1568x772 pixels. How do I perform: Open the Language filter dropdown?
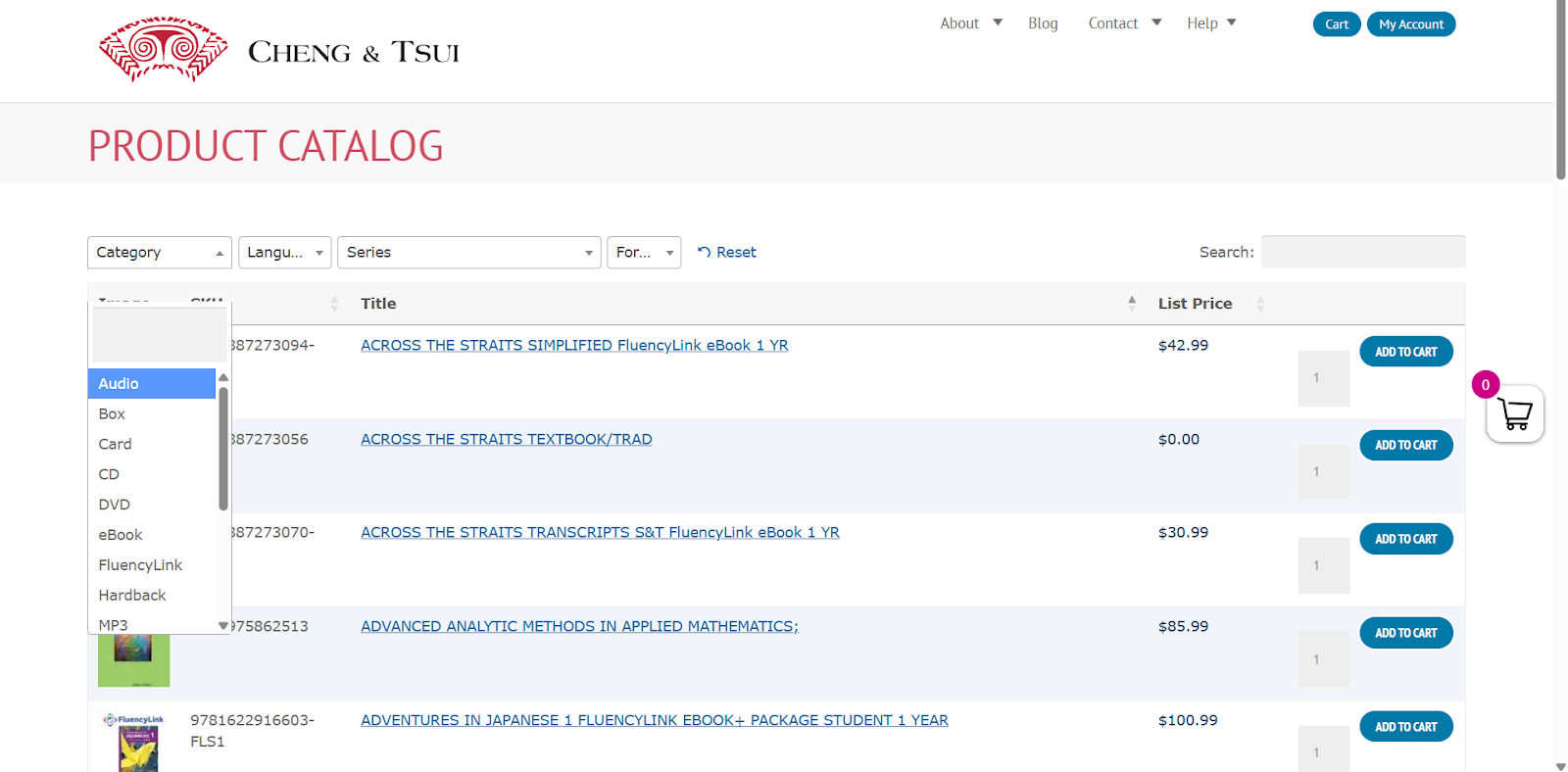point(285,252)
